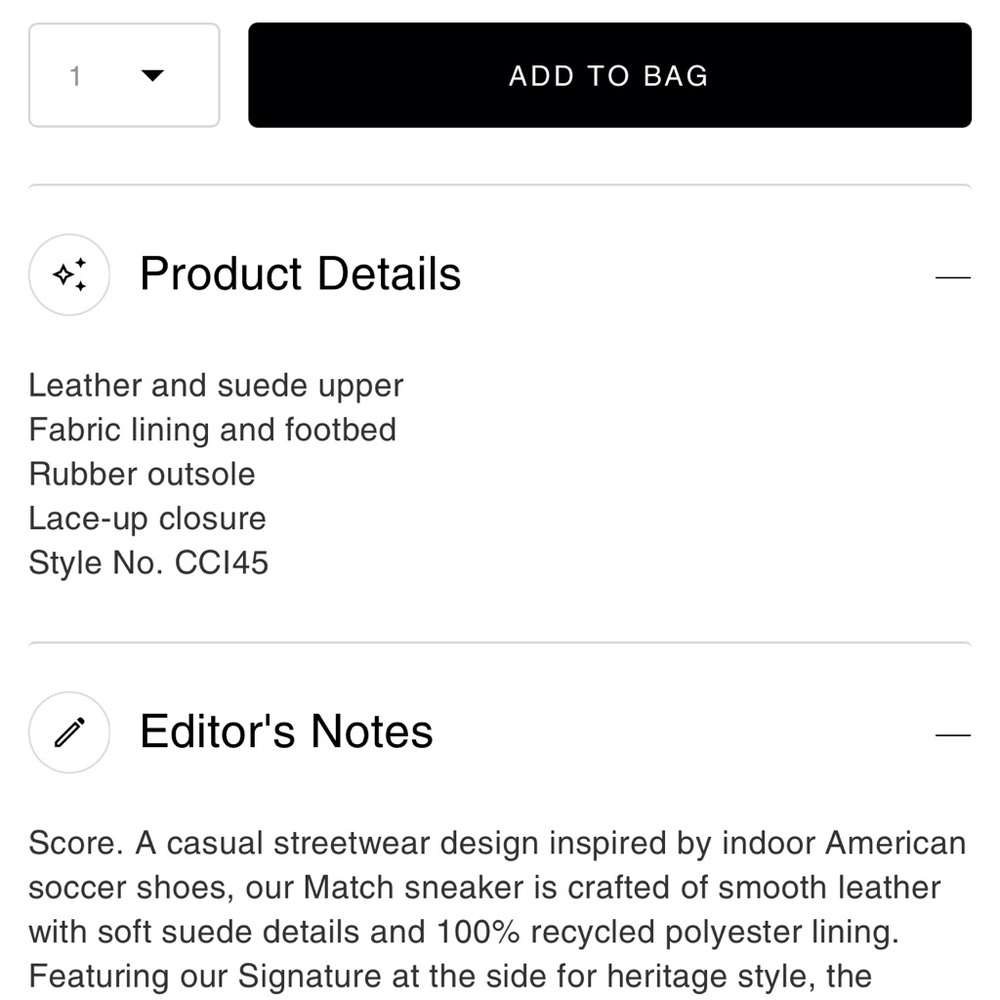
Task: Collapse Editor's Notes using its minus icon
Action: (x=952, y=735)
